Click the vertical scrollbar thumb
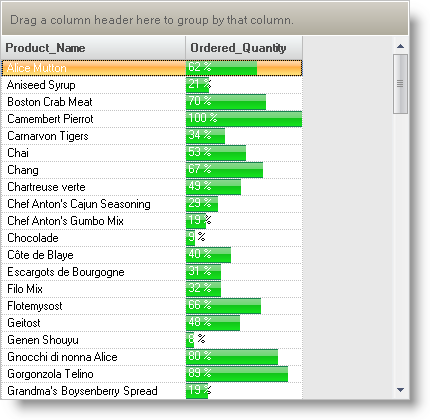This screenshot has width=430, height=420. 400,84
